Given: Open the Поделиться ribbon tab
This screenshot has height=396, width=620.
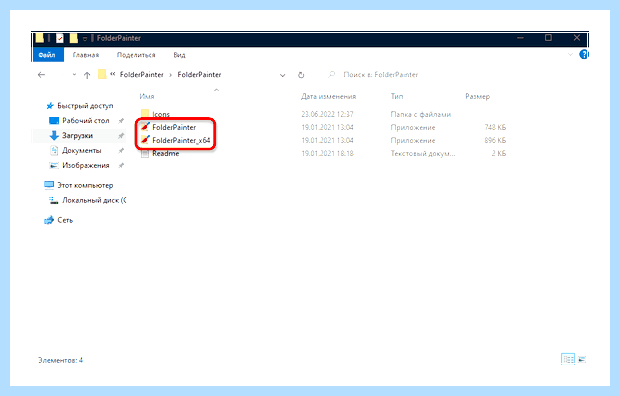Looking at the screenshot, I should tap(136, 55).
